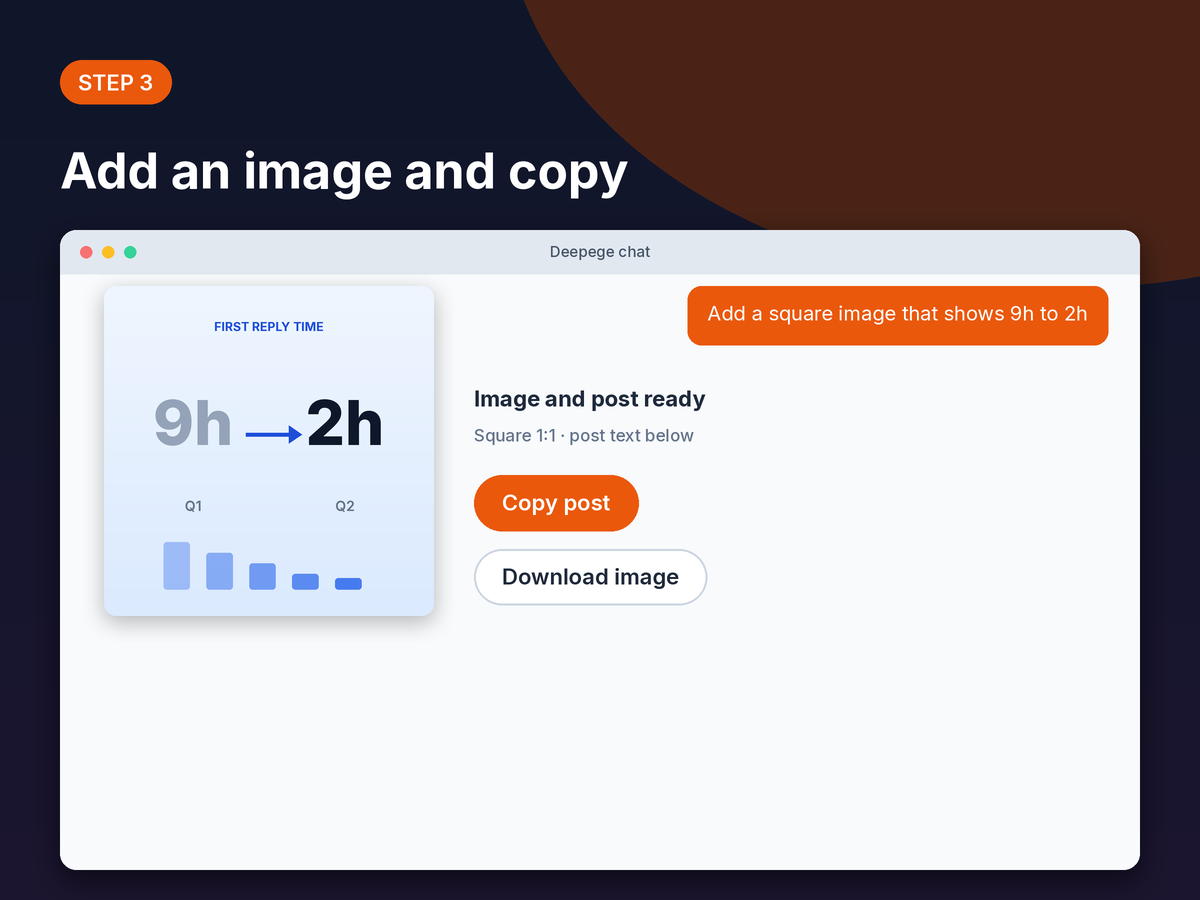Click the Copy post button
Image resolution: width=1200 pixels, height=900 pixels.
[556, 503]
